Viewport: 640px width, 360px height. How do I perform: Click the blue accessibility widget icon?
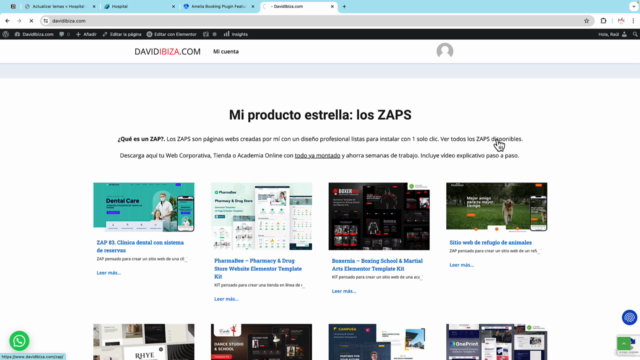629,317
